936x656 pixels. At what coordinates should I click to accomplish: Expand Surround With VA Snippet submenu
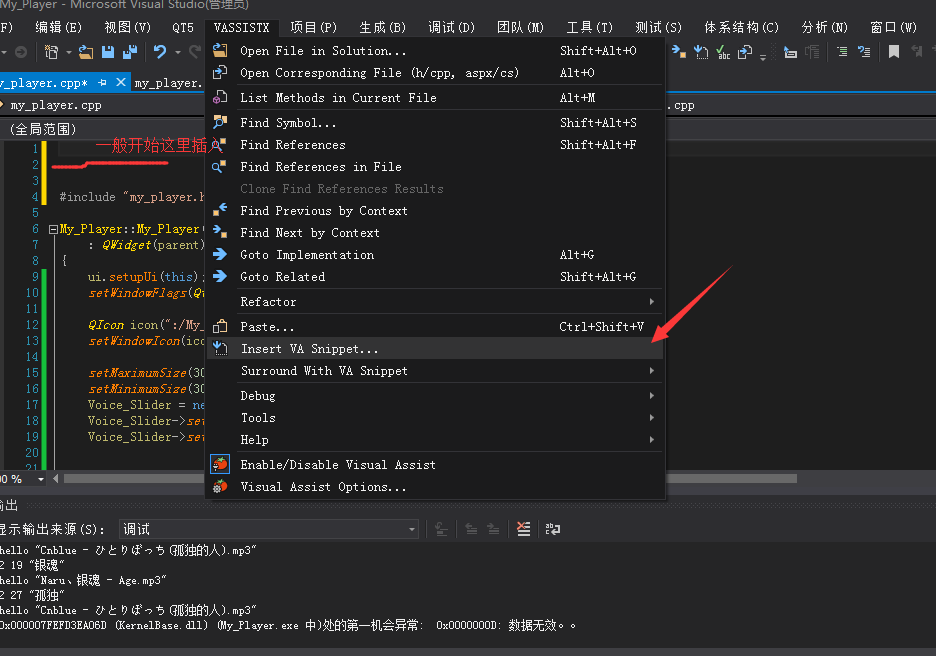pyautogui.click(x=435, y=371)
